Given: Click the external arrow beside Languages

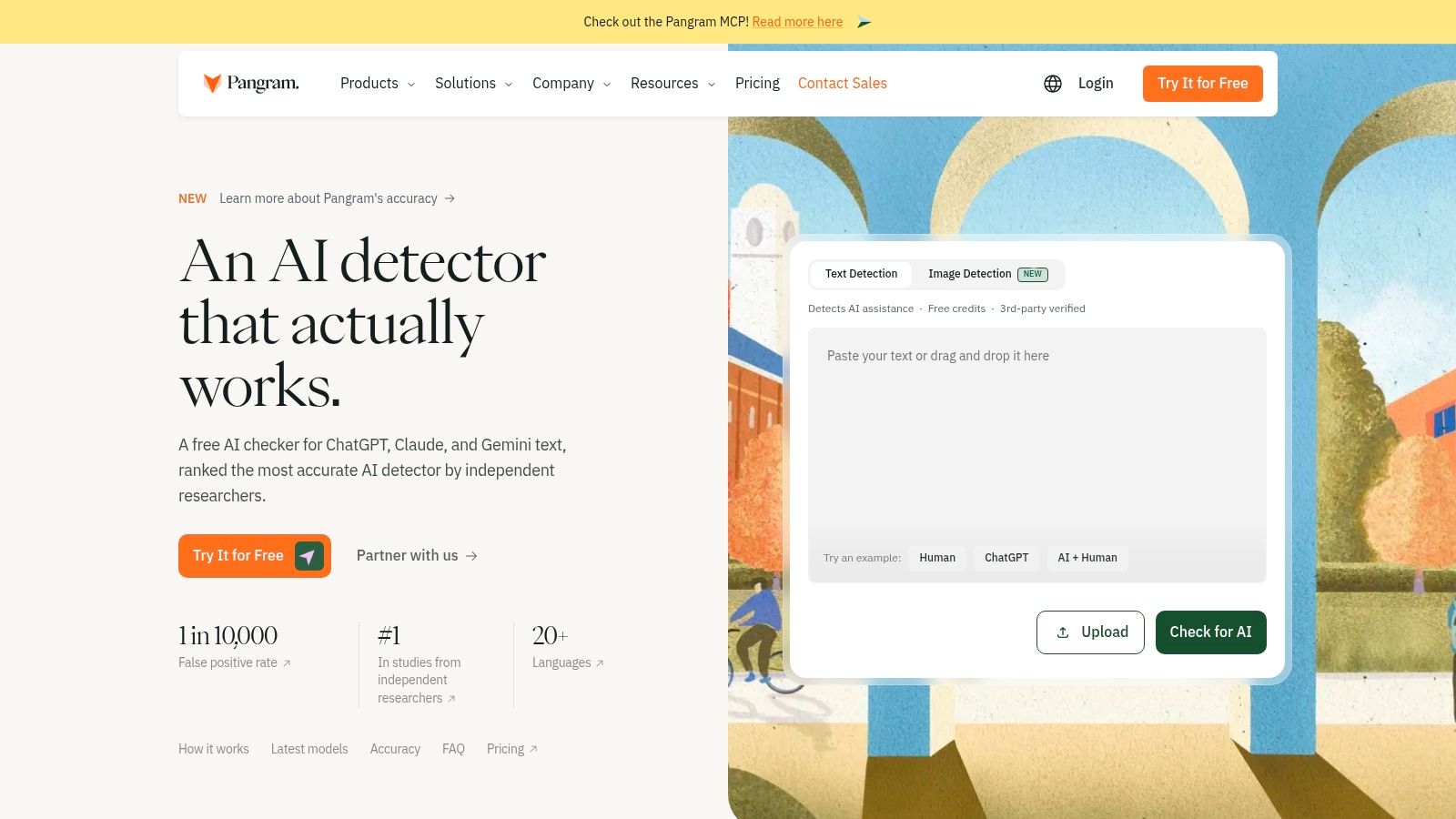Looking at the screenshot, I should [x=600, y=663].
